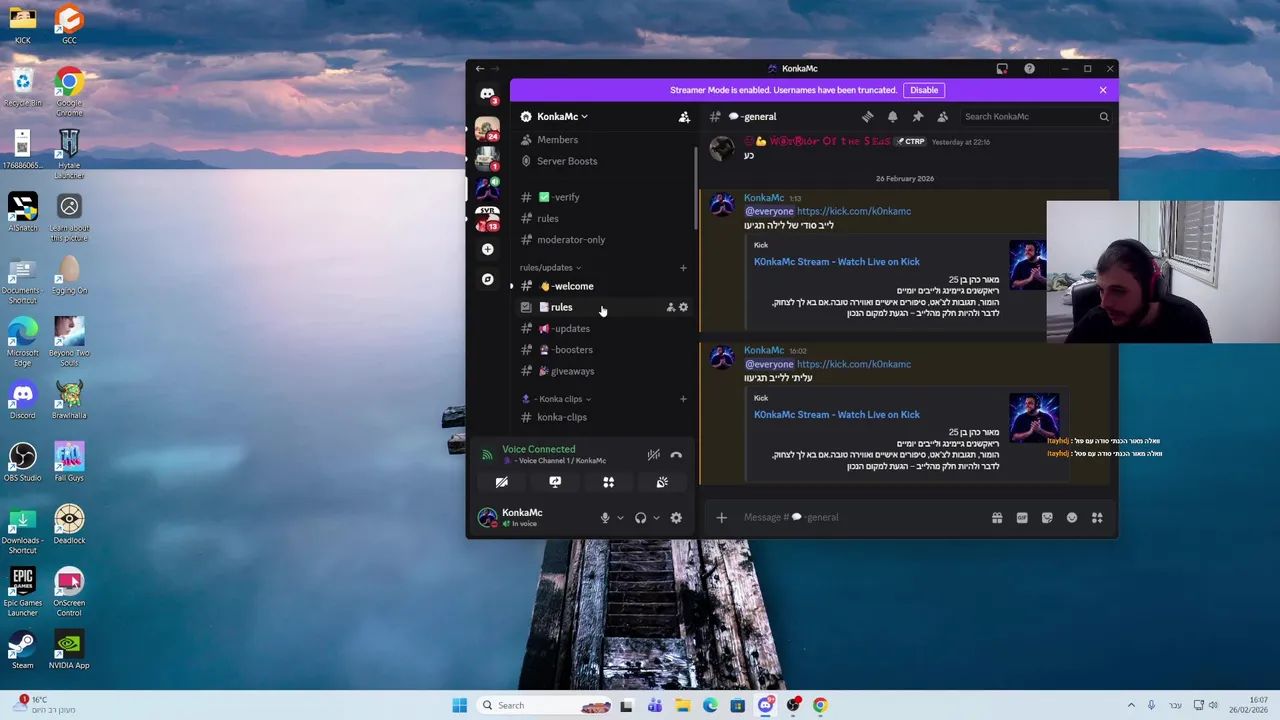
Task: Open Discord help question mark icon
Action: [x=1029, y=69]
